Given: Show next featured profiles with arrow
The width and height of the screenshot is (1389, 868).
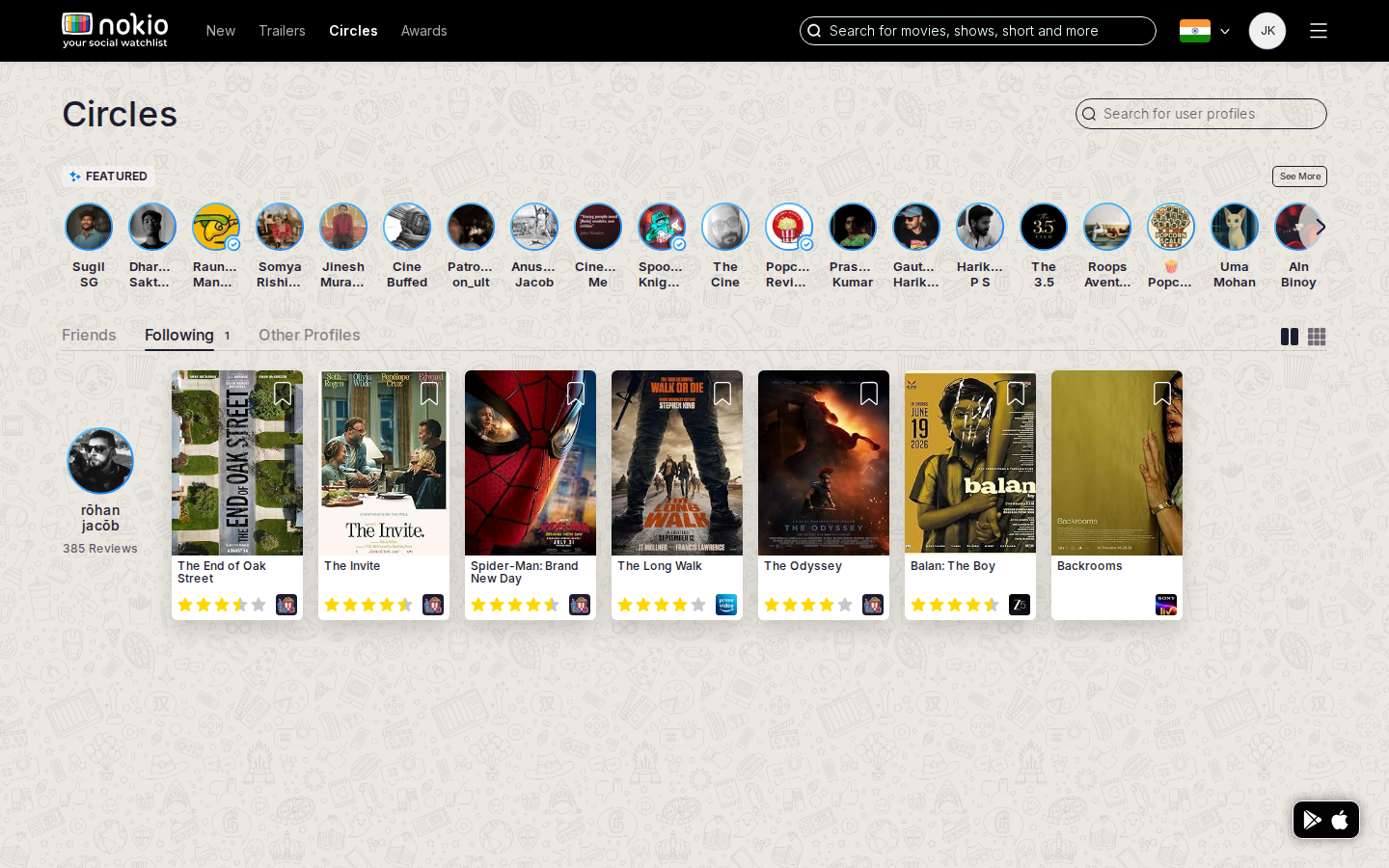Looking at the screenshot, I should click(1321, 227).
